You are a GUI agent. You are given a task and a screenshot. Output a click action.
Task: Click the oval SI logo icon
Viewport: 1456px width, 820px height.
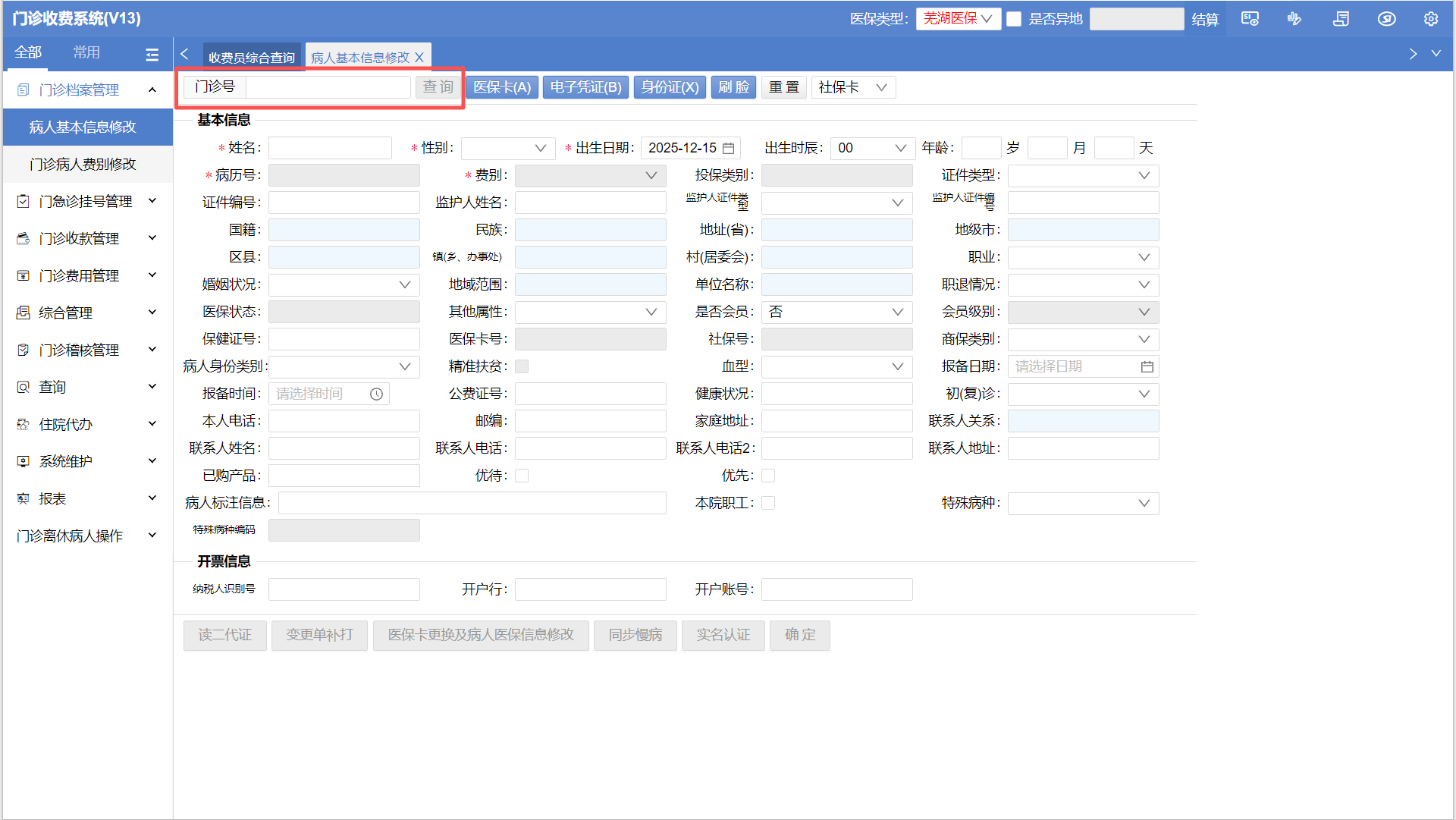1386,19
